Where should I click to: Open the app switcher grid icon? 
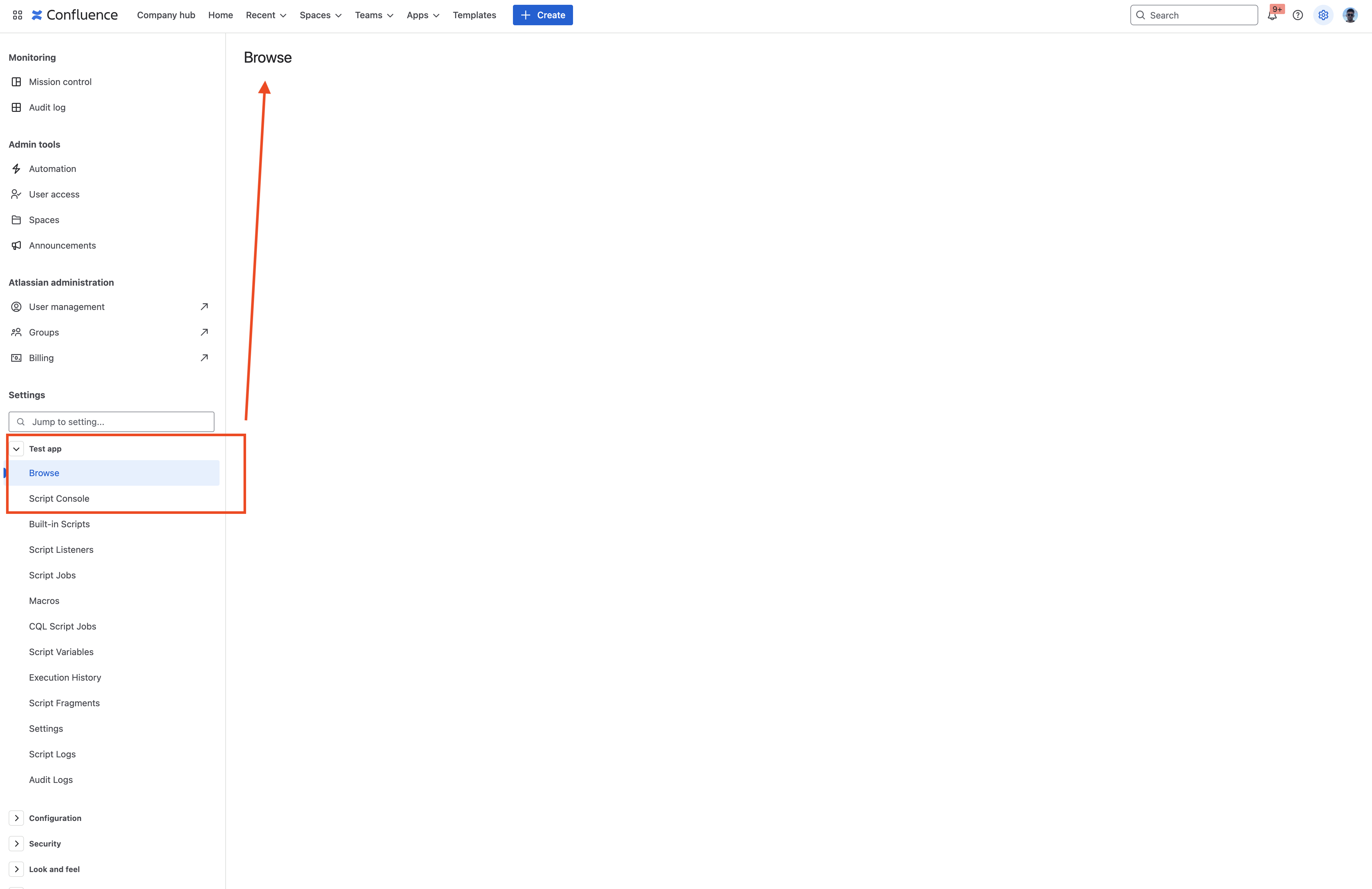pyautogui.click(x=17, y=15)
